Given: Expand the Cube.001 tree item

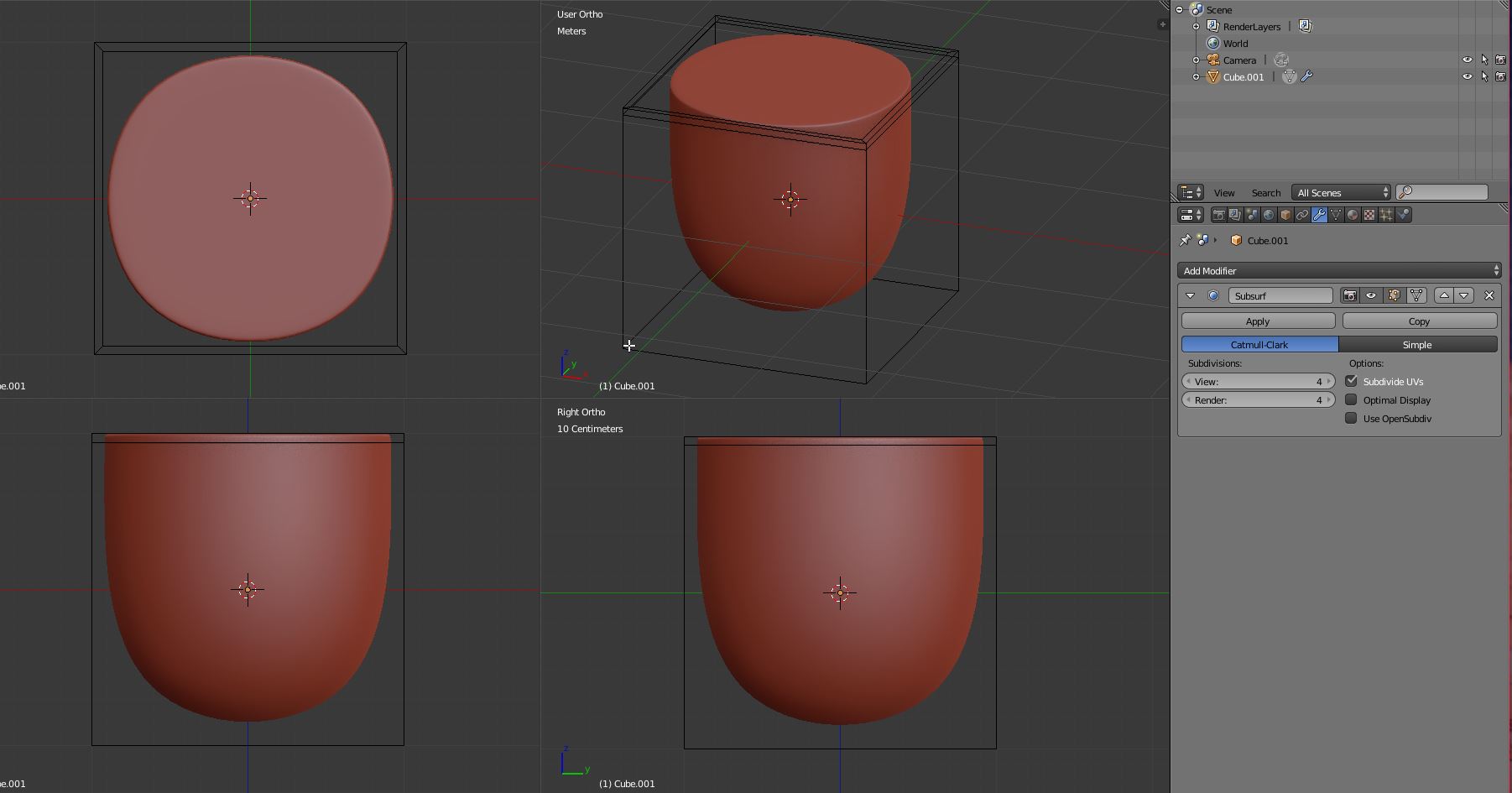Looking at the screenshot, I should tap(1197, 77).
